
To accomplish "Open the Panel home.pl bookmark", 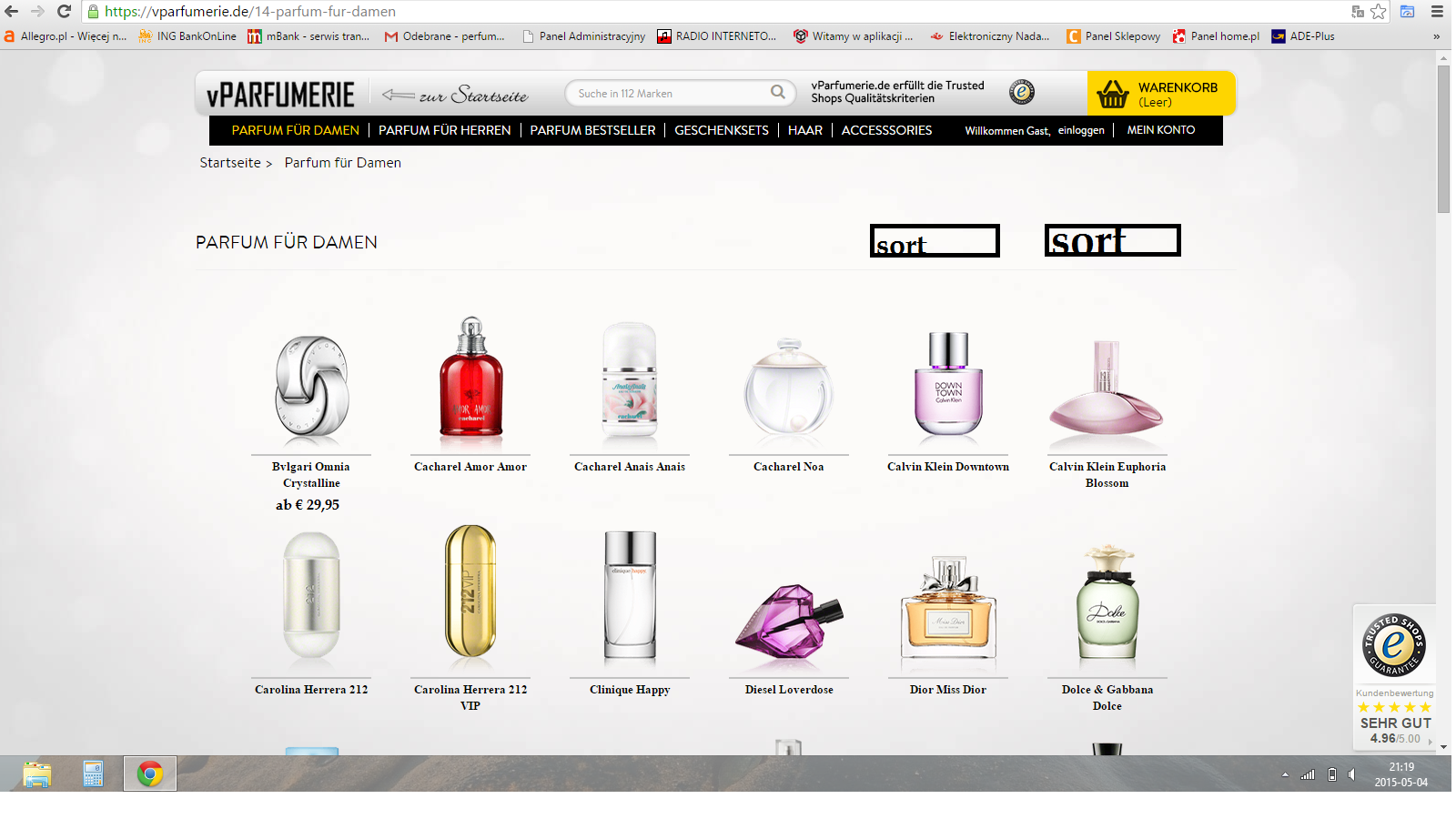I will click(x=1216, y=36).
